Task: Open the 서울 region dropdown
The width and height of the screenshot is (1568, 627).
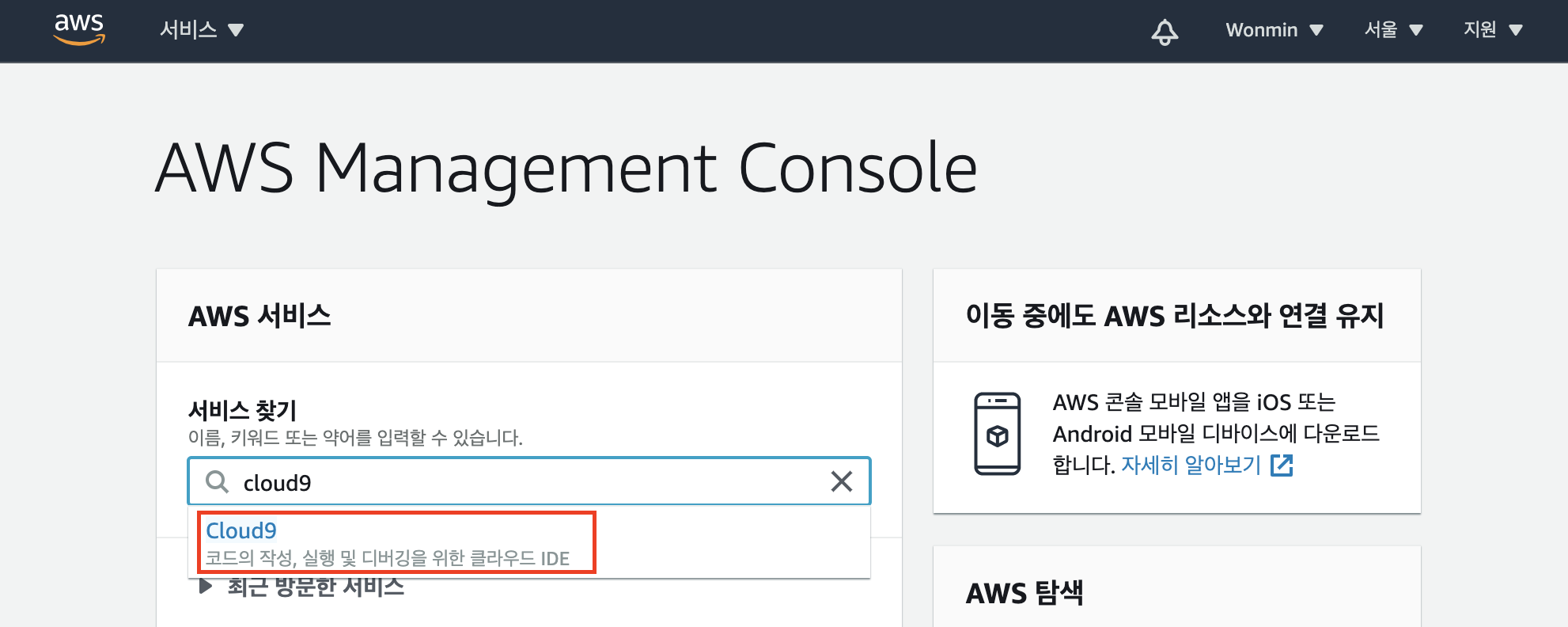Action: coord(1394,30)
